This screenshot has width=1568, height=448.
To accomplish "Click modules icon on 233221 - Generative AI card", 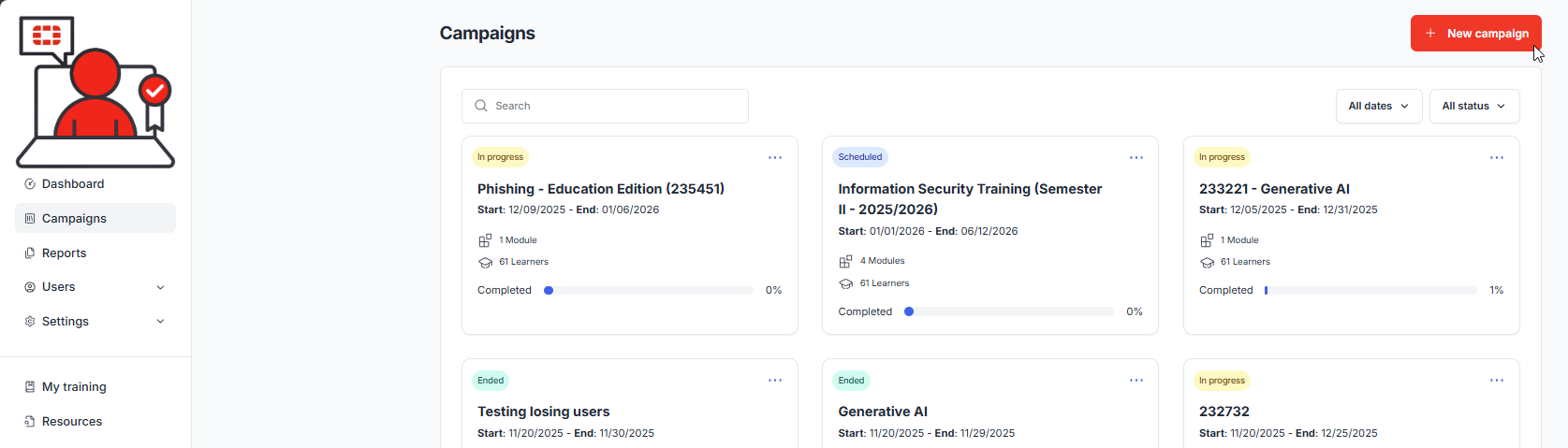I will pos(1207,240).
